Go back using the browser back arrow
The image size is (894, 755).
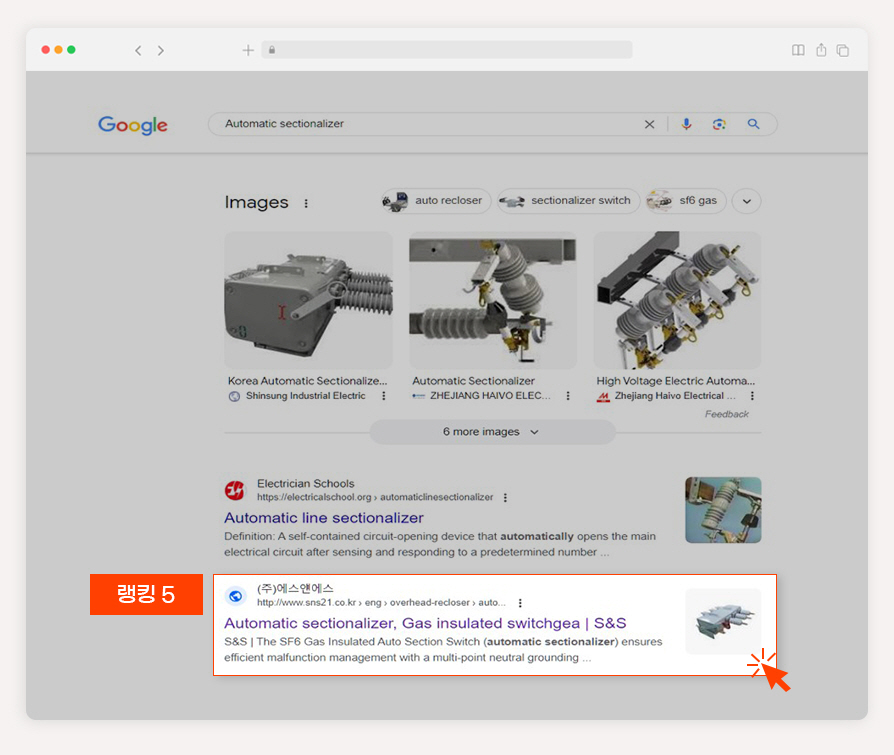[138, 51]
